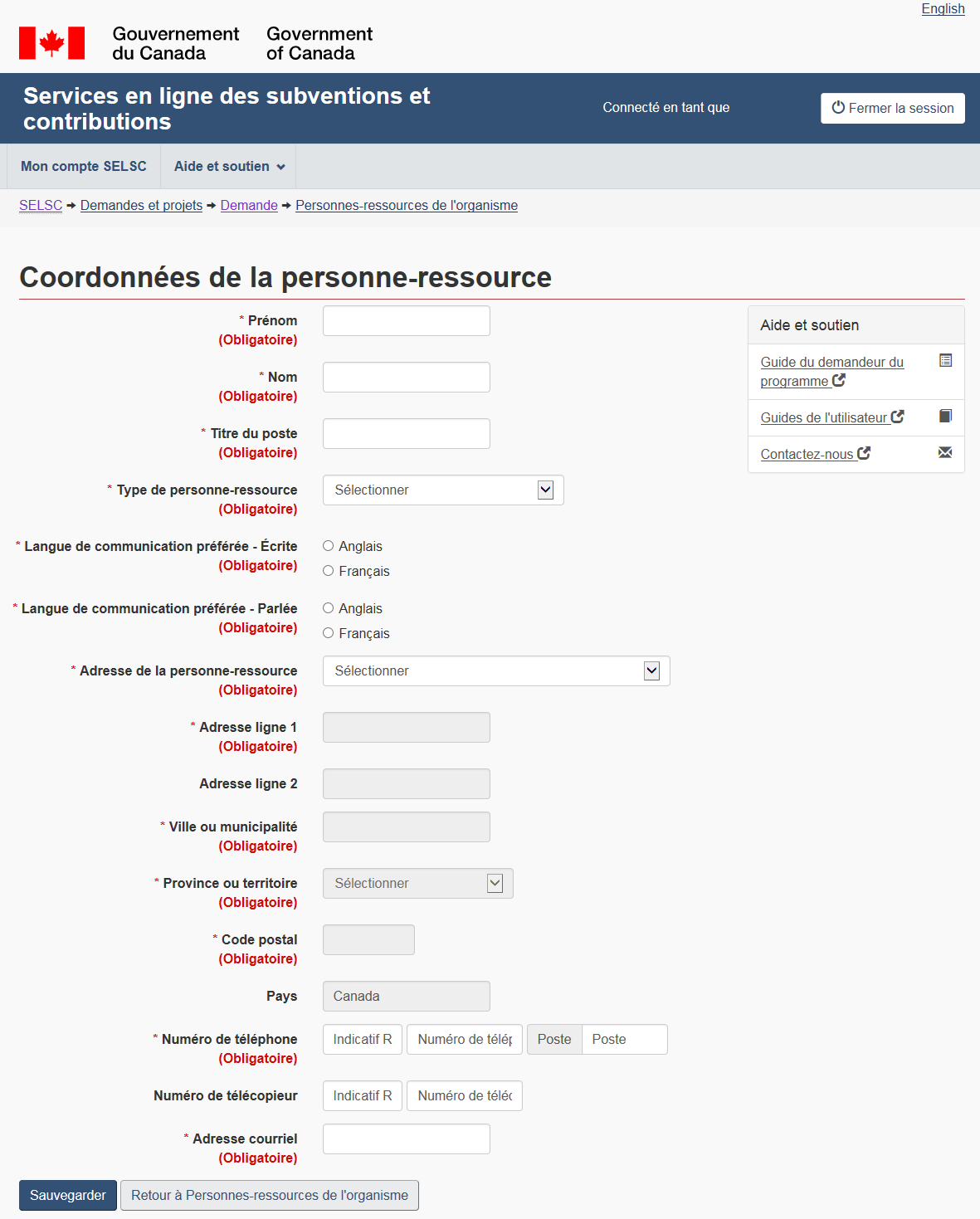Open the Type de personne-ressource dropdown
Viewport: 980px width, 1219px height.
[x=443, y=490]
